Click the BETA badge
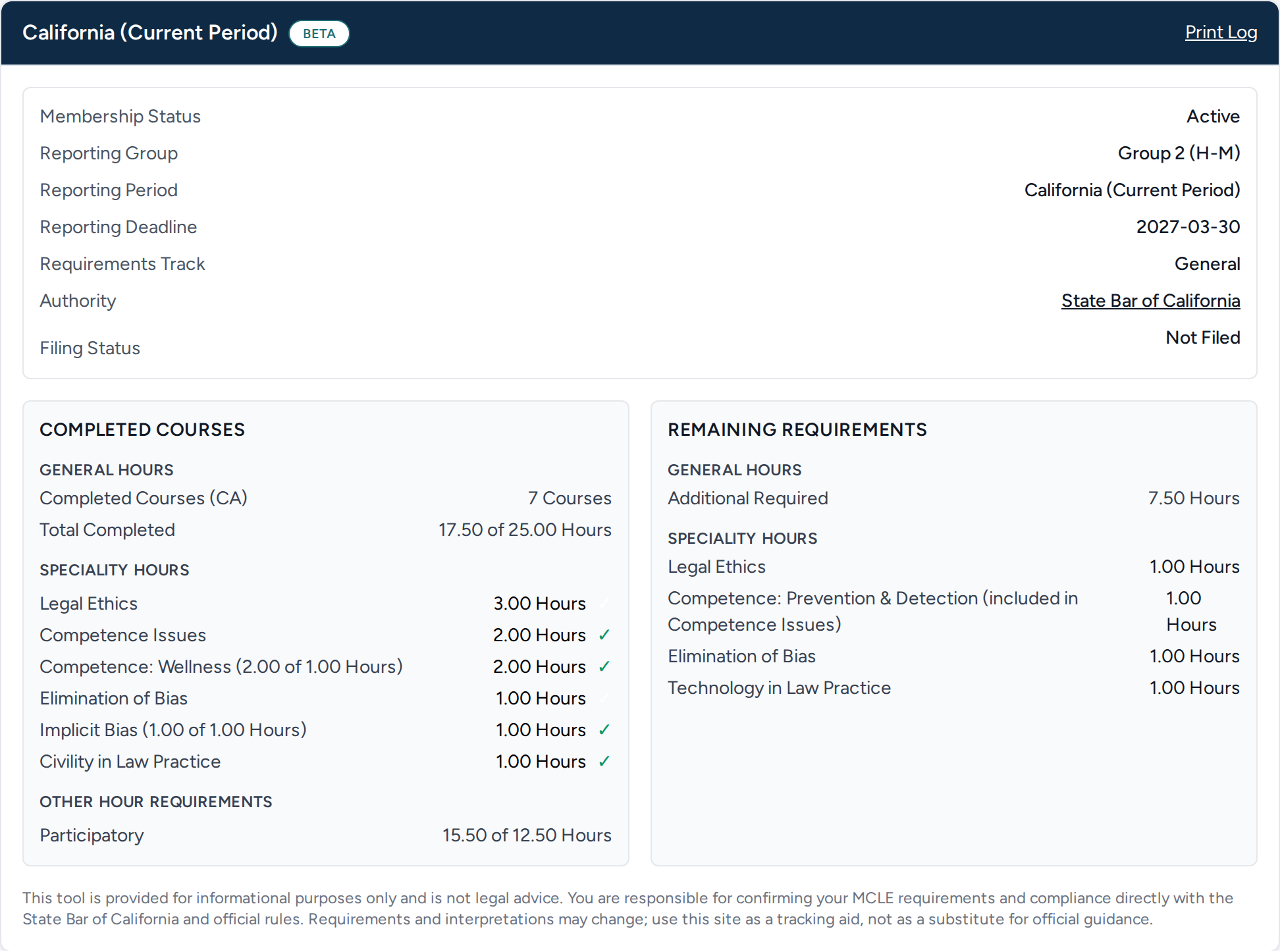The width and height of the screenshot is (1280, 952). click(319, 34)
